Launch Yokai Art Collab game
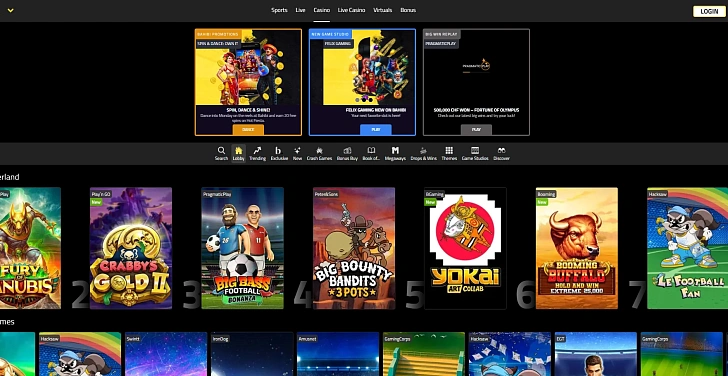Viewport: 728px width, 376px height. (x=465, y=248)
